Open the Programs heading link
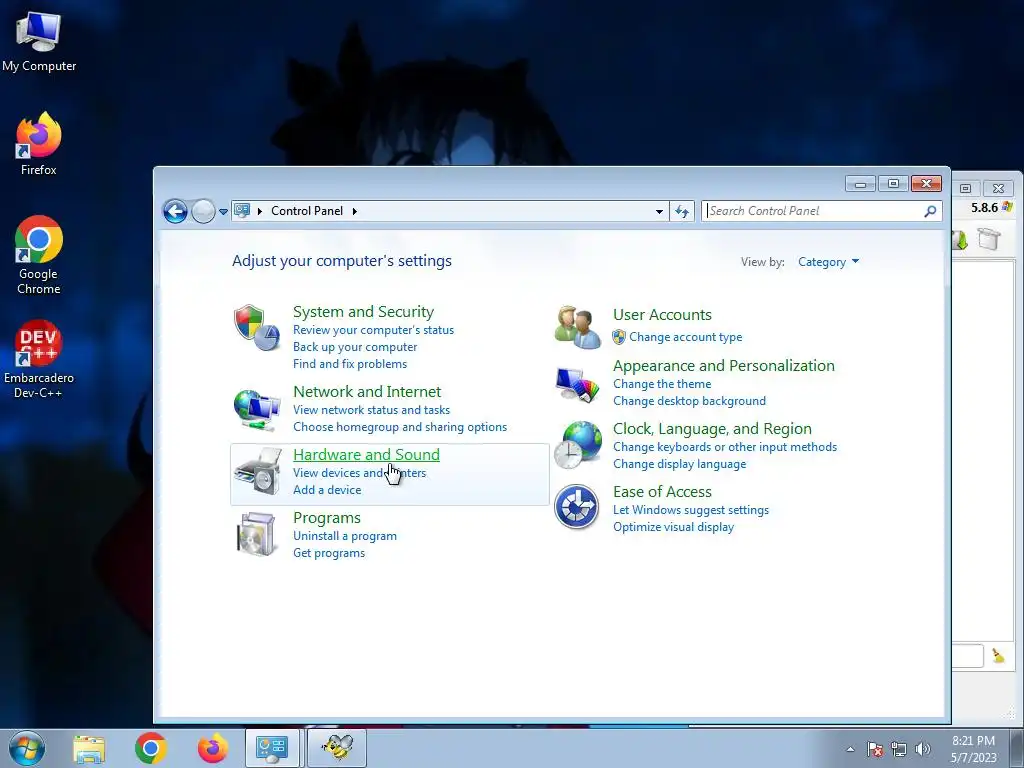The height and width of the screenshot is (768, 1024). tap(327, 518)
